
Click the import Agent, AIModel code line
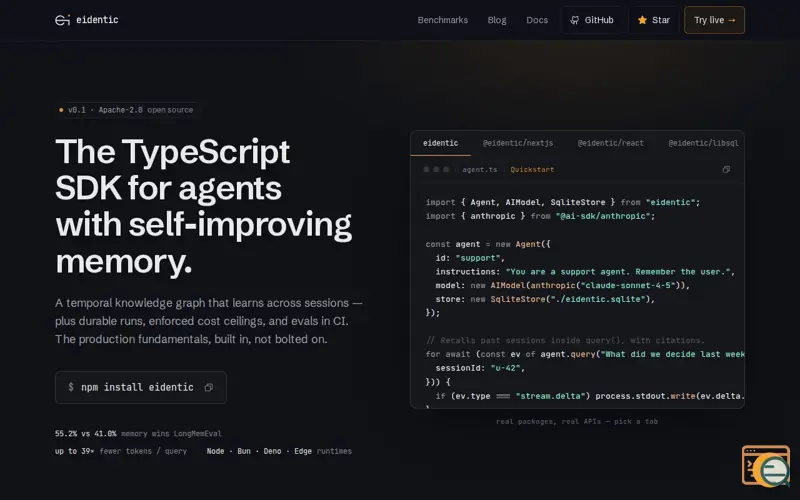pos(563,202)
